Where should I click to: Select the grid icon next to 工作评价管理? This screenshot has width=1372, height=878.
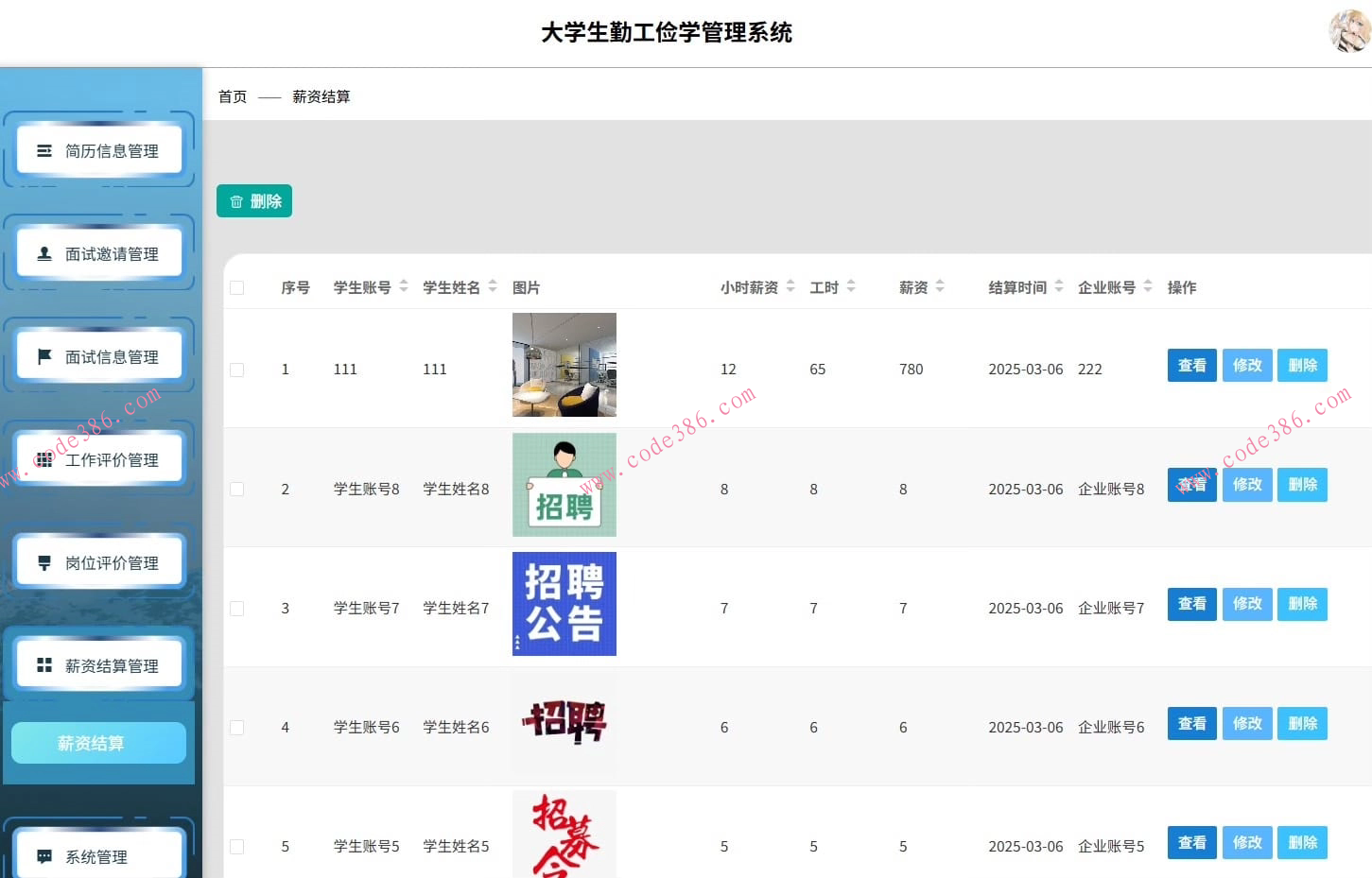43,458
